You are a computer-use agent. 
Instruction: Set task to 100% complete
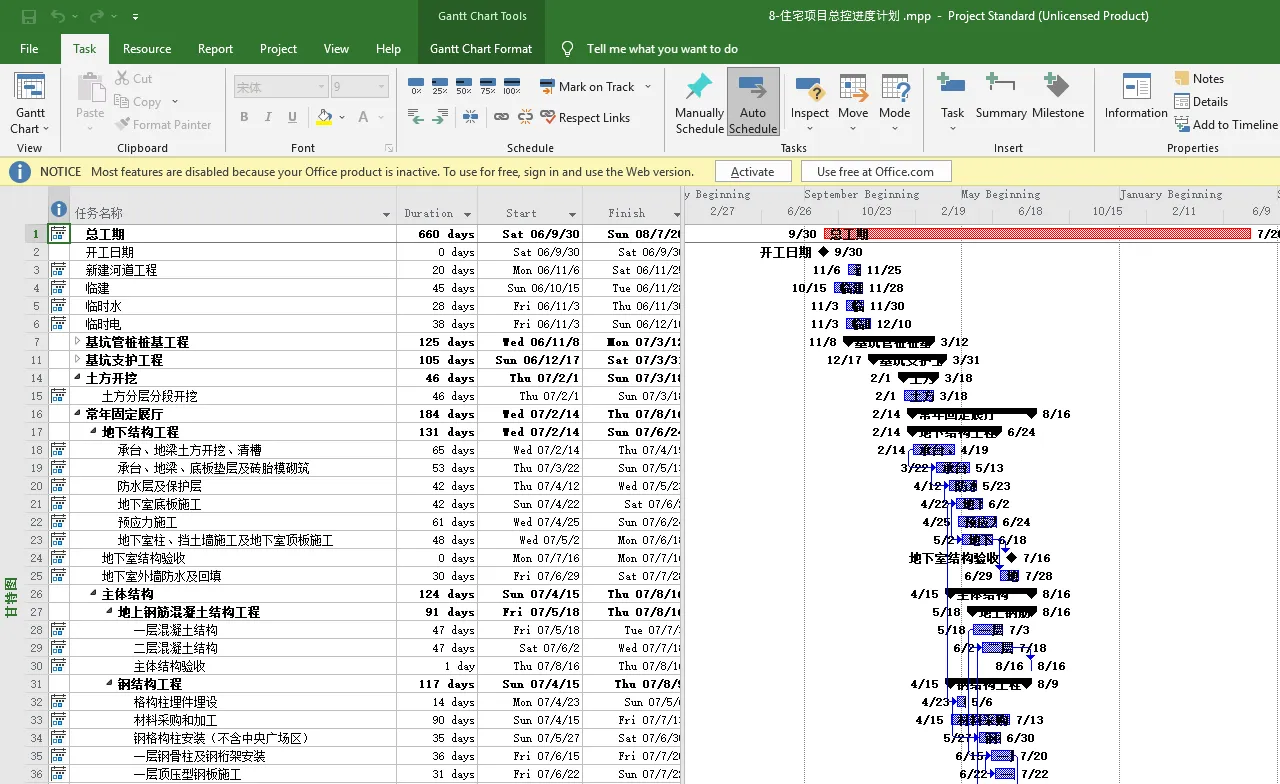pyautogui.click(x=512, y=86)
